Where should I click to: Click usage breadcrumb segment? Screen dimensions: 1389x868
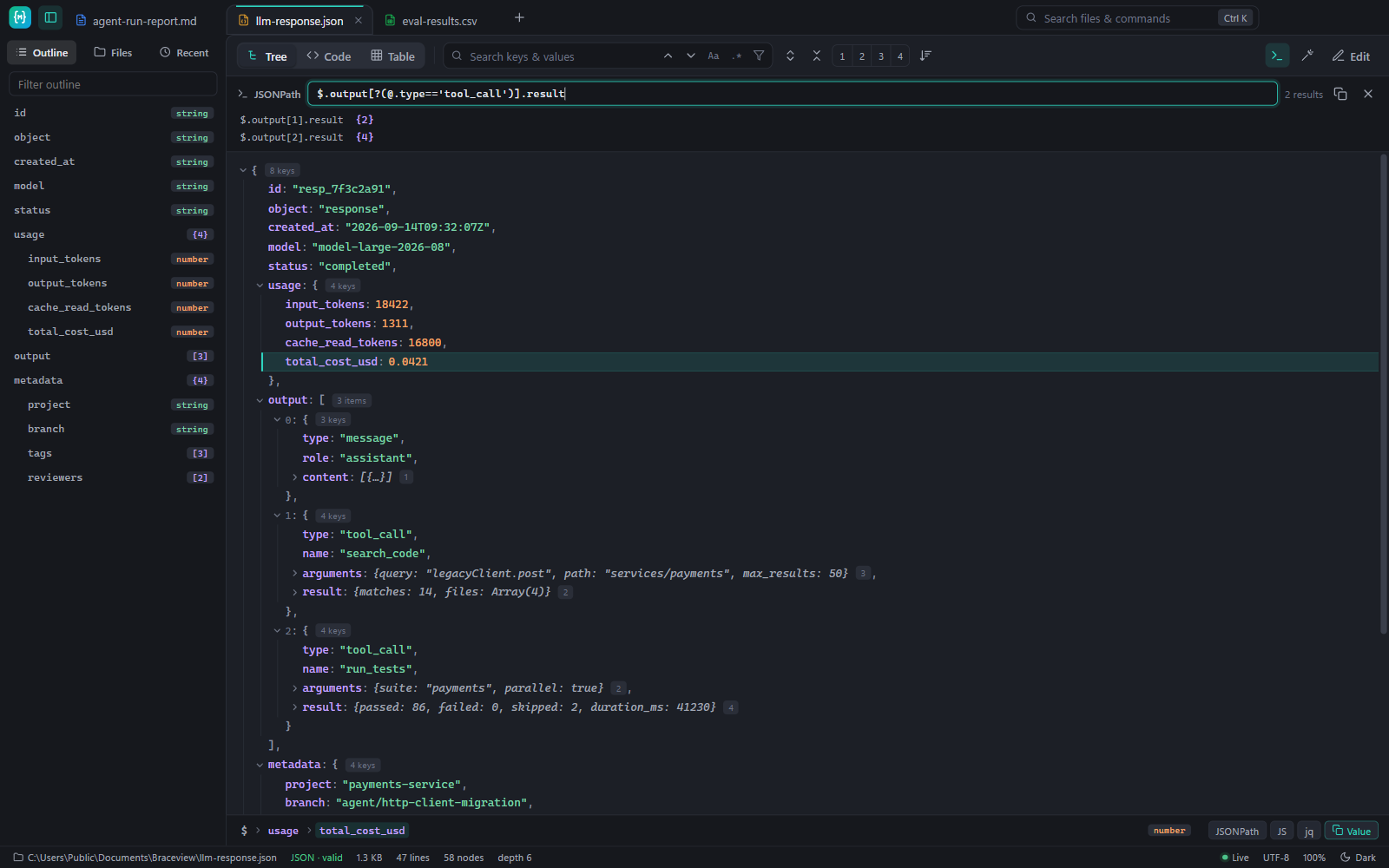pyautogui.click(x=283, y=831)
